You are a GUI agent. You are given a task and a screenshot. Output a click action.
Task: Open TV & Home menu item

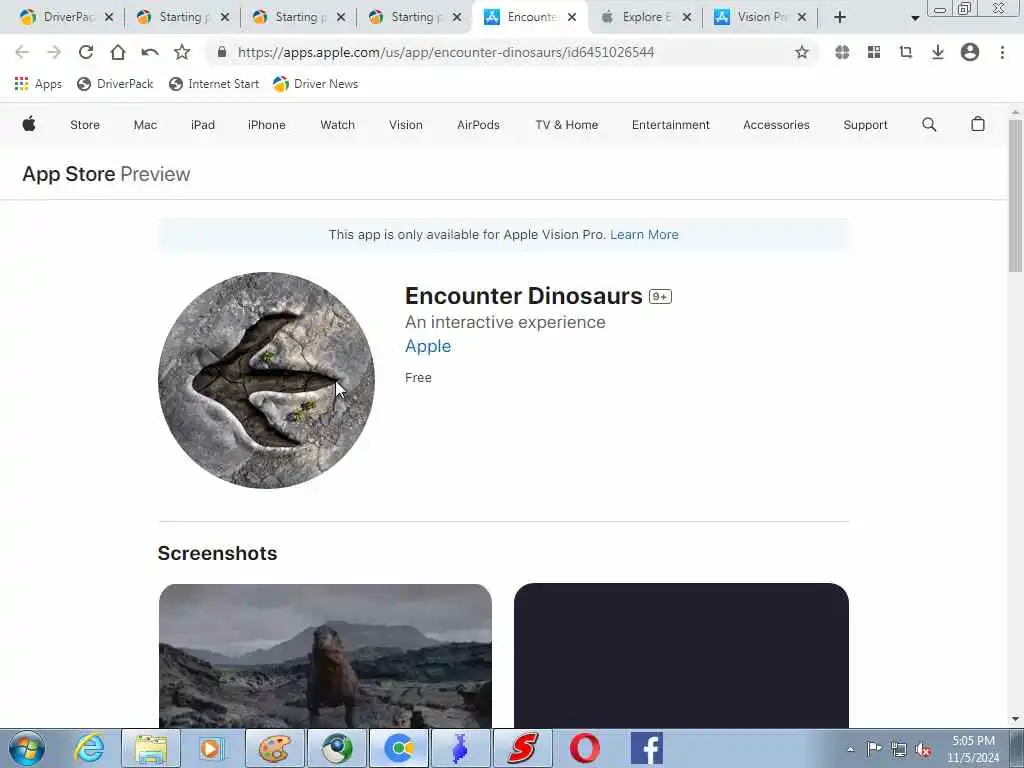[x=567, y=125]
